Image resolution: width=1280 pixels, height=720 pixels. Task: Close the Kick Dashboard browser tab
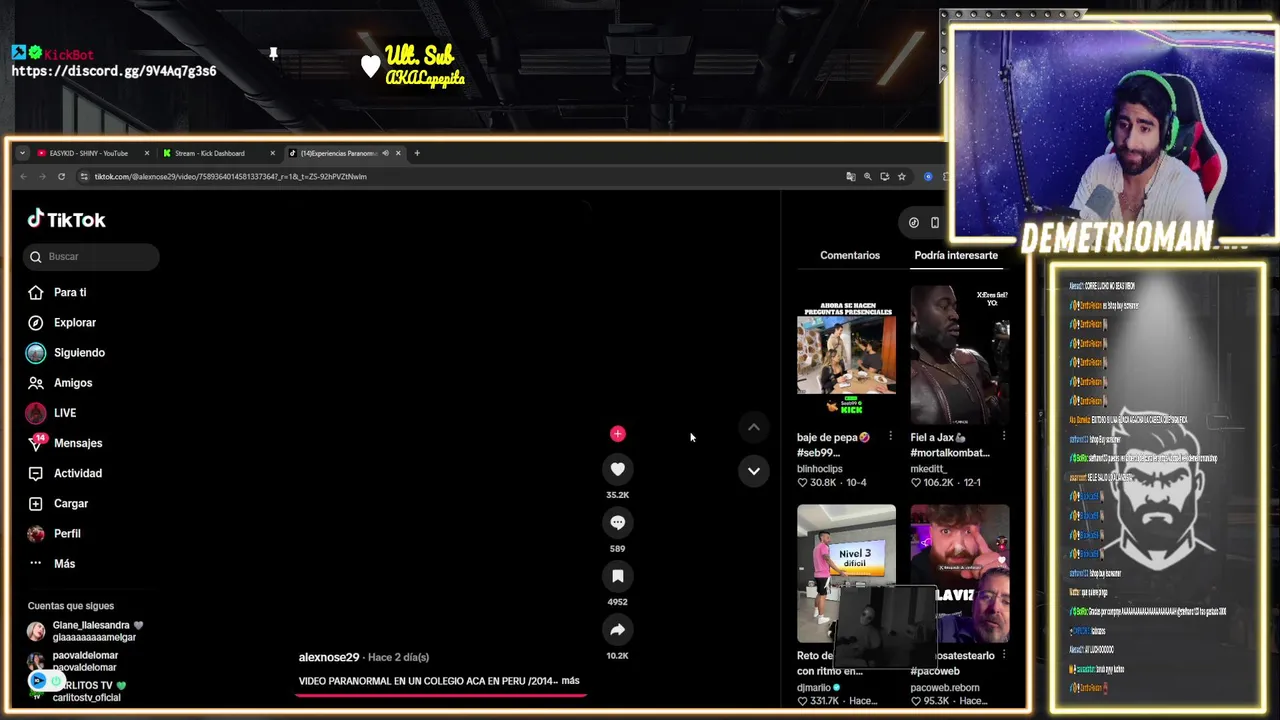[272, 153]
